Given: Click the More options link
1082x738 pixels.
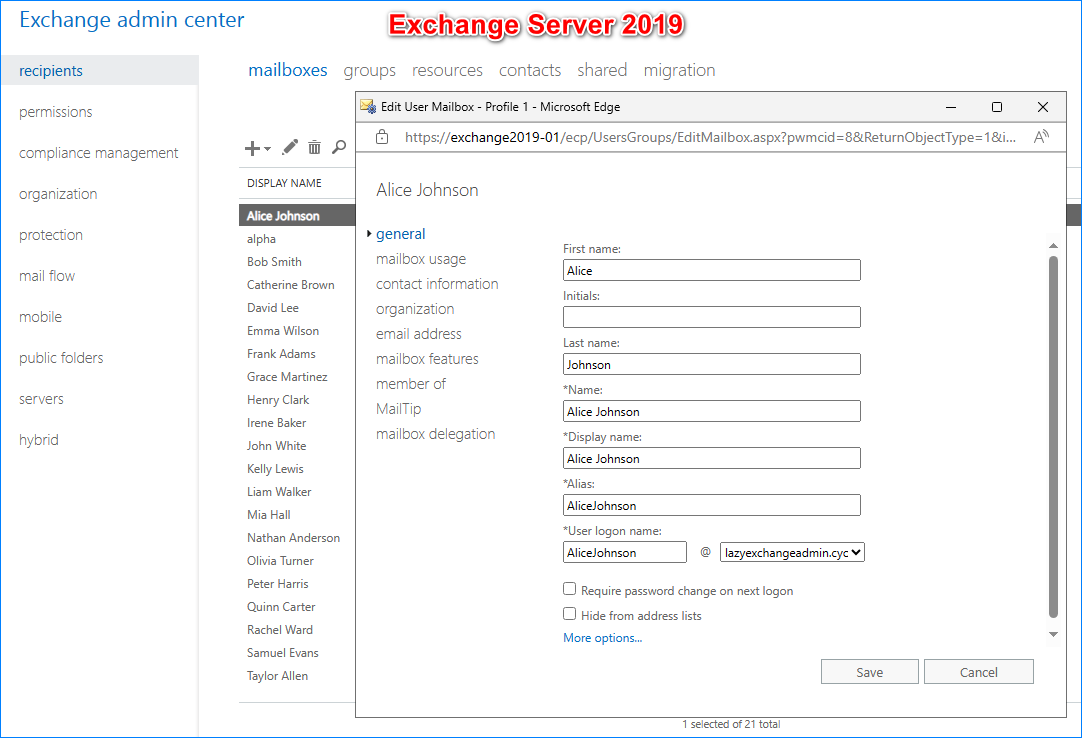Looking at the screenshot, I should 602,638.
